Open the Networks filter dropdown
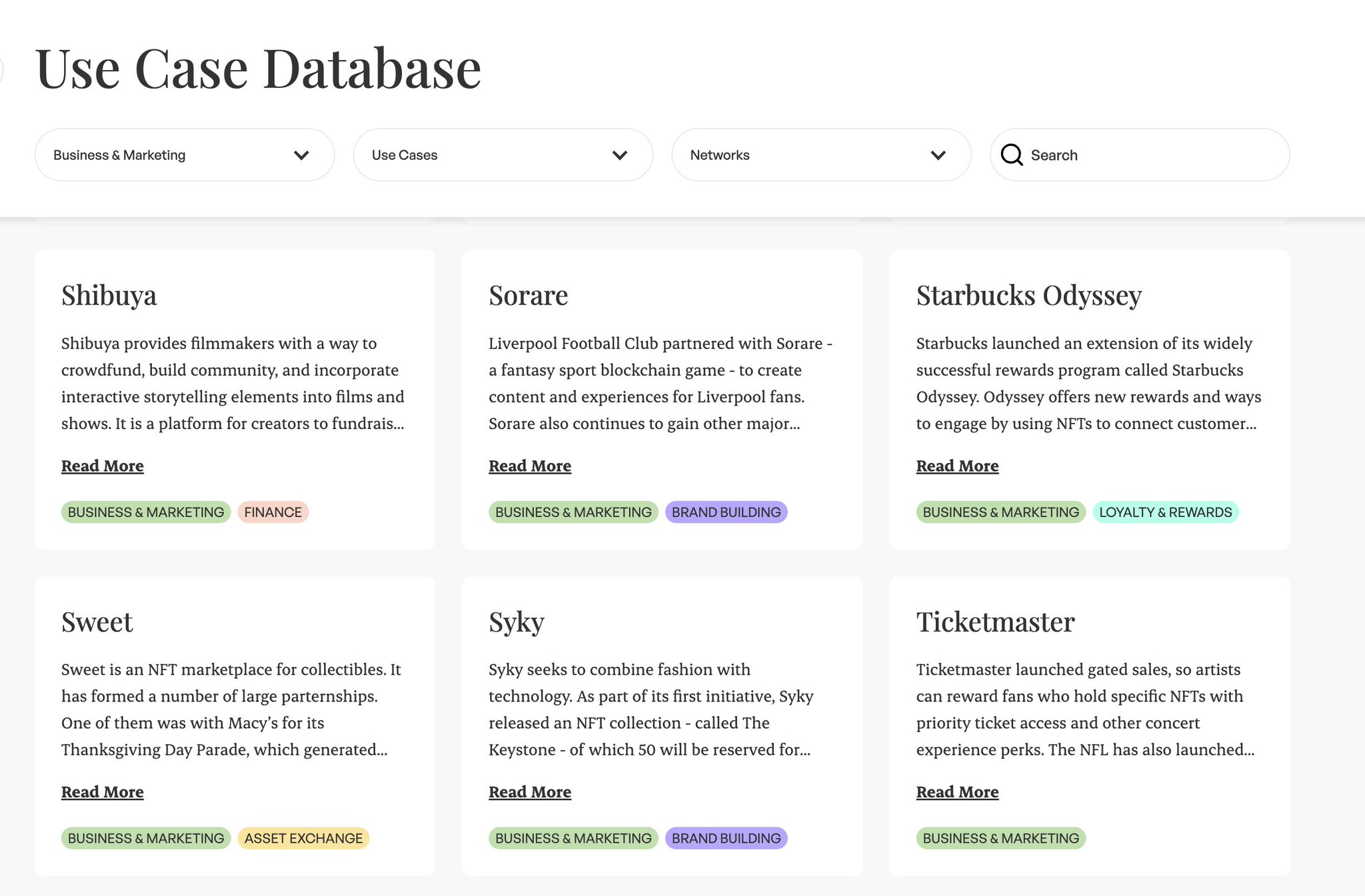The image size is (1365, 896). click(821, 155)
